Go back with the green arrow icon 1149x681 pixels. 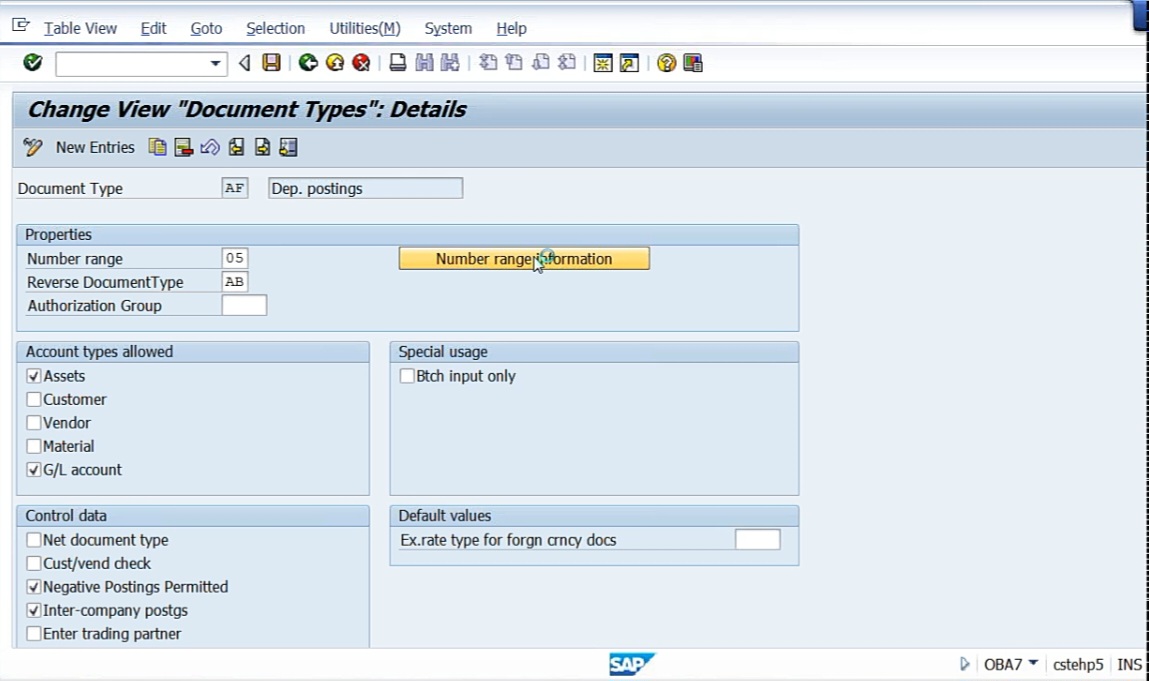308,63
